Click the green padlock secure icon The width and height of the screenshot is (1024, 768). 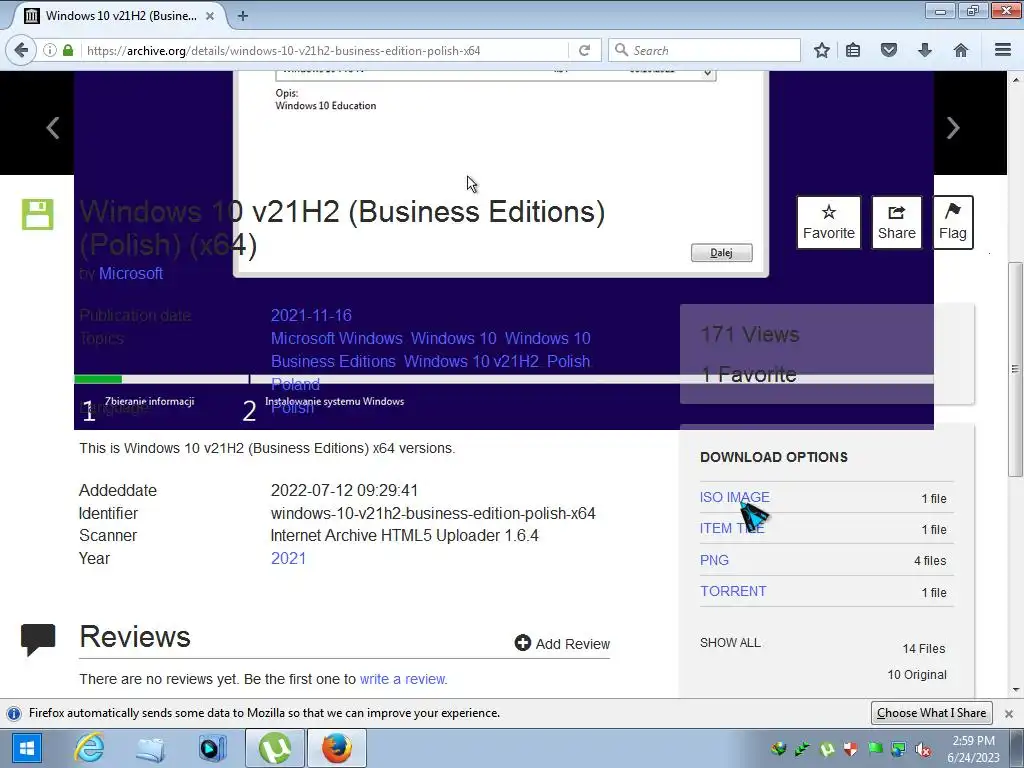point(68,50)
